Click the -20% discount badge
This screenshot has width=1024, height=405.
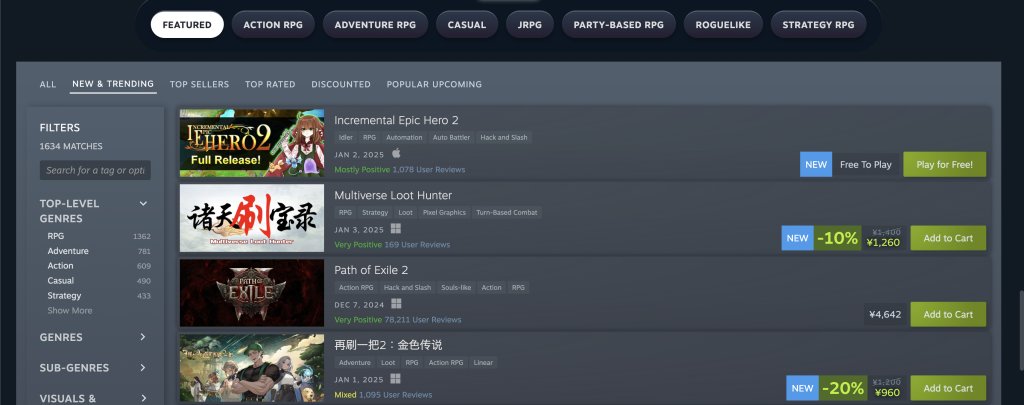pos(842,388)
